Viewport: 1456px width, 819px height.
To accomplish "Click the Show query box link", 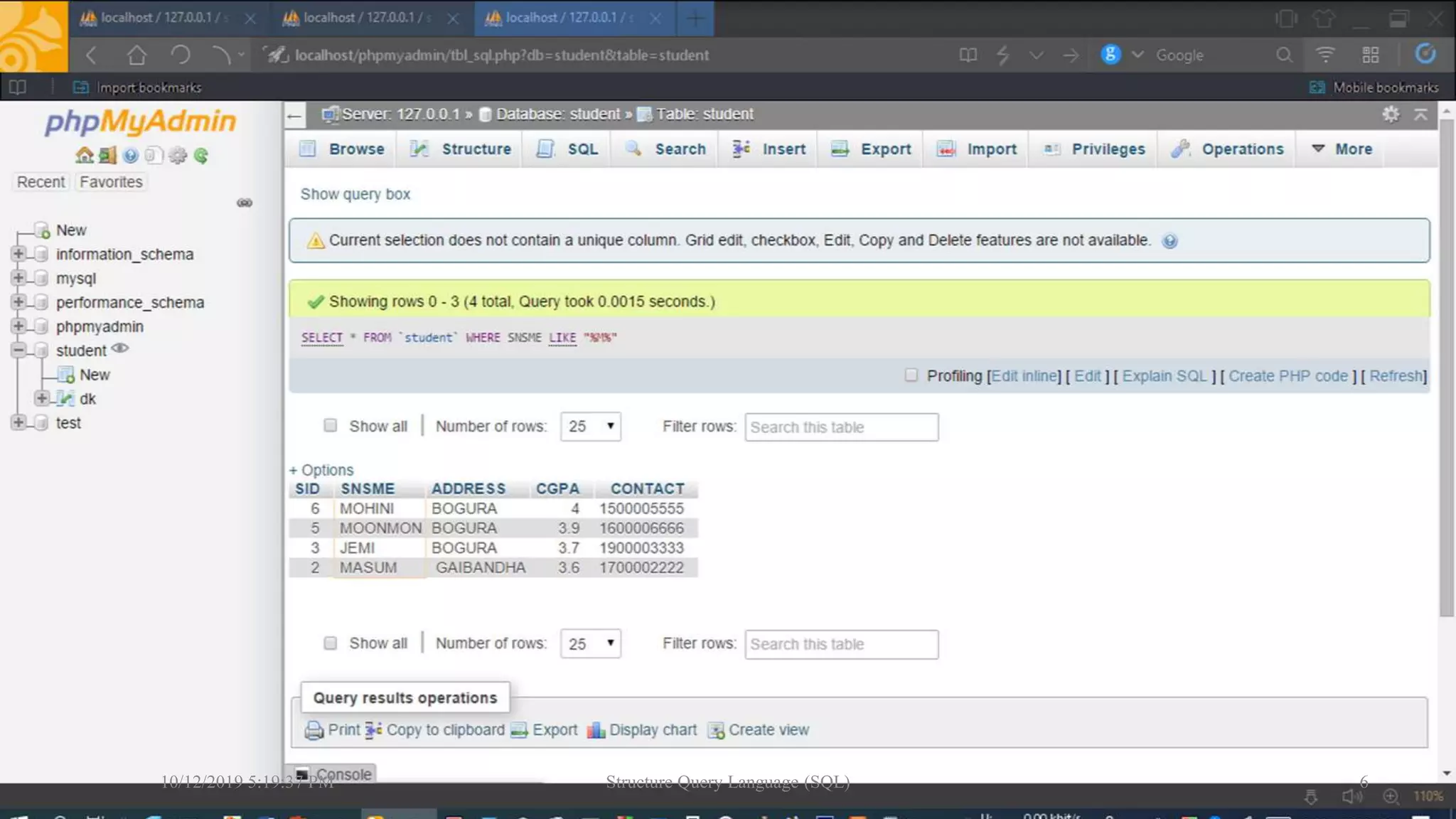I will [x=355, y=194].
